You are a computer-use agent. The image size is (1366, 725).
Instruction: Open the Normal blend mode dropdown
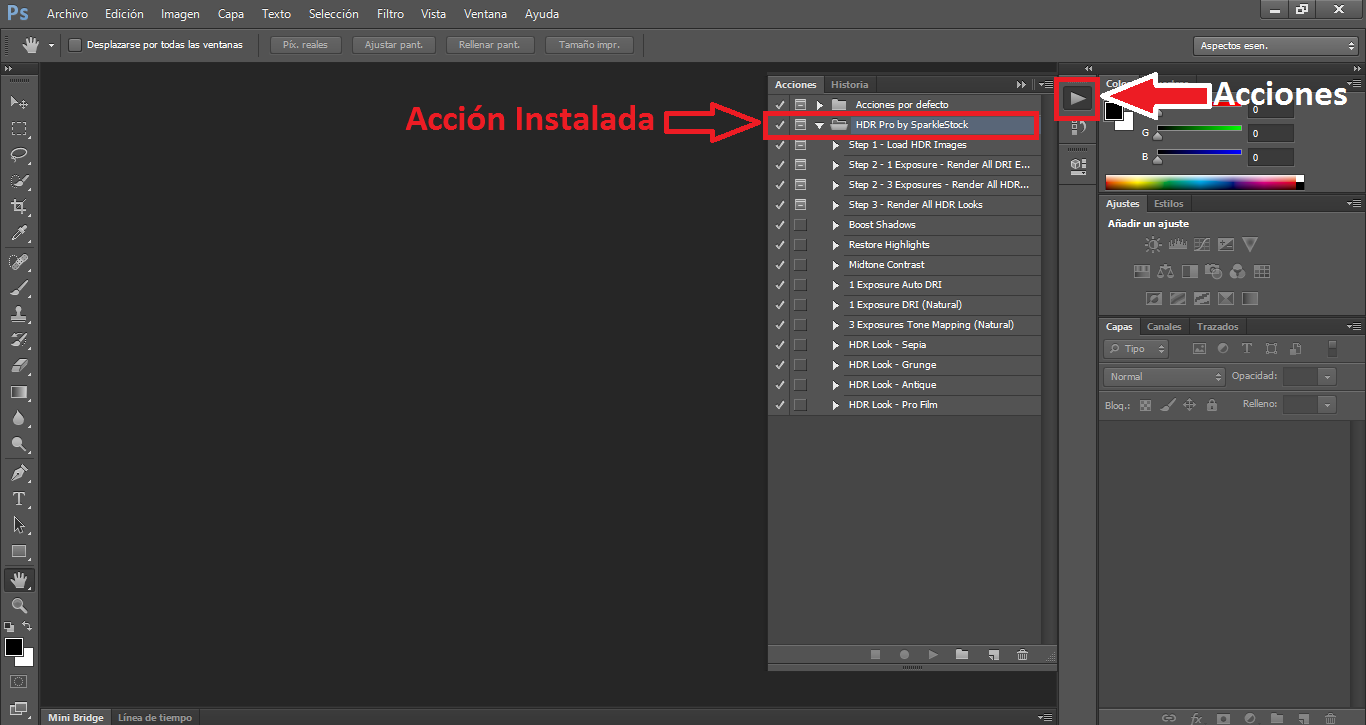click(x=1165, y=376)
